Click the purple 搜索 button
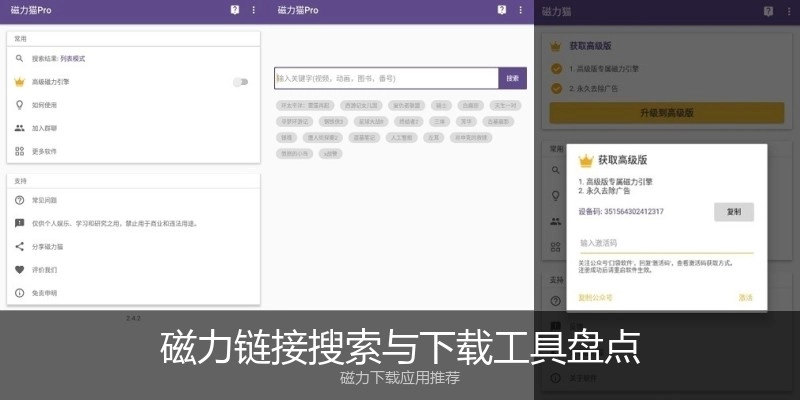 point(513,78)
